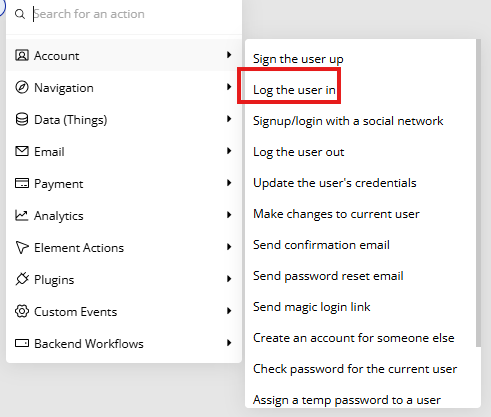This screenshot has height=417, width=491.
Task: Click the Navigation compass icon
Action: pos(22,87)
